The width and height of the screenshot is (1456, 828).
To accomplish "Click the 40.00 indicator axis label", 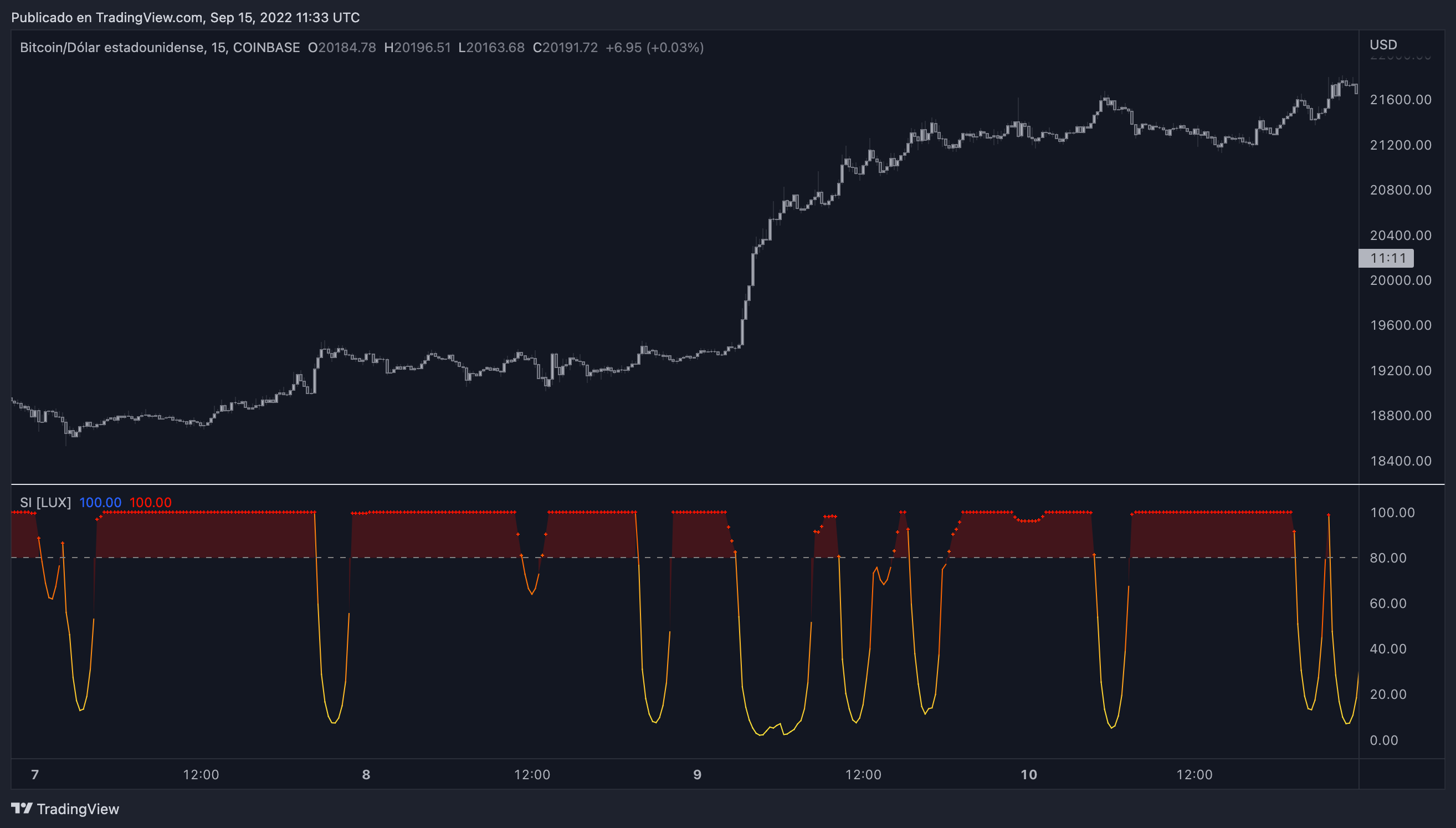I will [x=1388, y=649].
